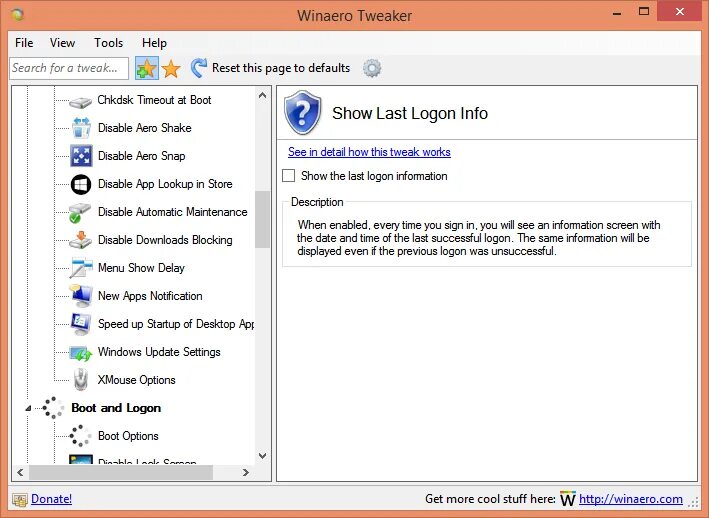Click the reset arrow icon in toolbar
This screenshot has width=709, height=518.
pos(199,68)
